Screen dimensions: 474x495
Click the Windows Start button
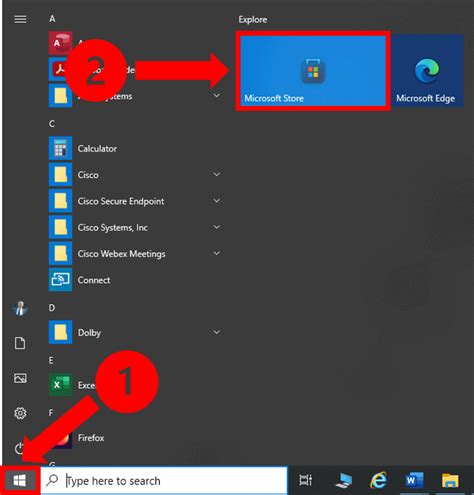click(20, 480)
